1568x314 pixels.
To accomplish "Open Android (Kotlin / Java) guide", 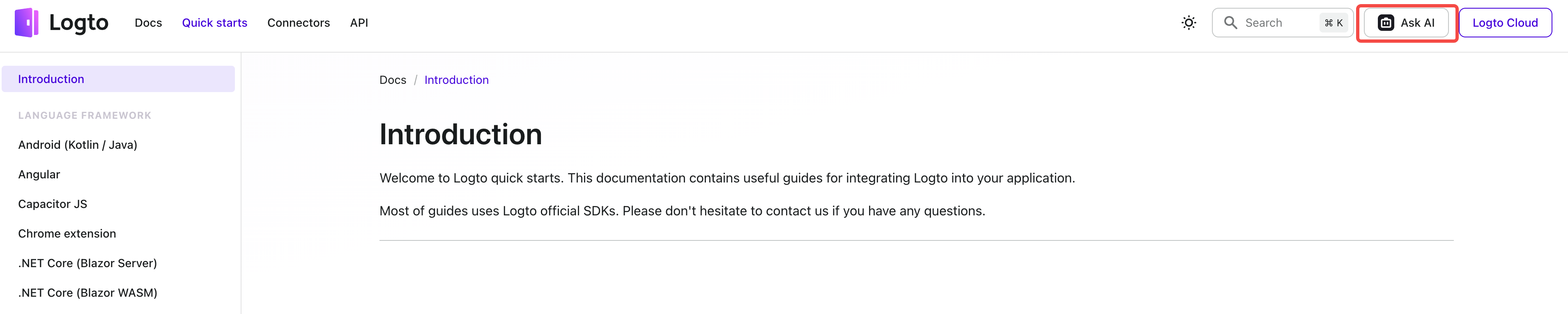I will pos(77,145).
